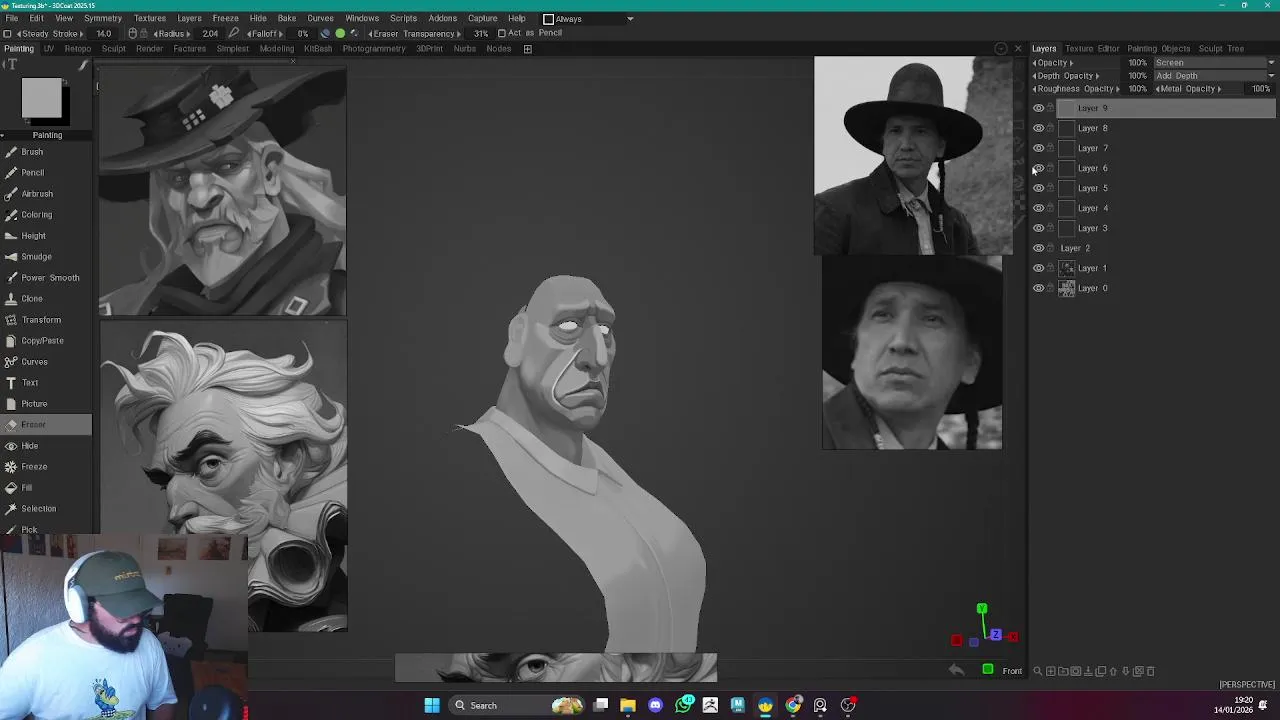Click the search layers magnifier icon

coord(1037,671)
